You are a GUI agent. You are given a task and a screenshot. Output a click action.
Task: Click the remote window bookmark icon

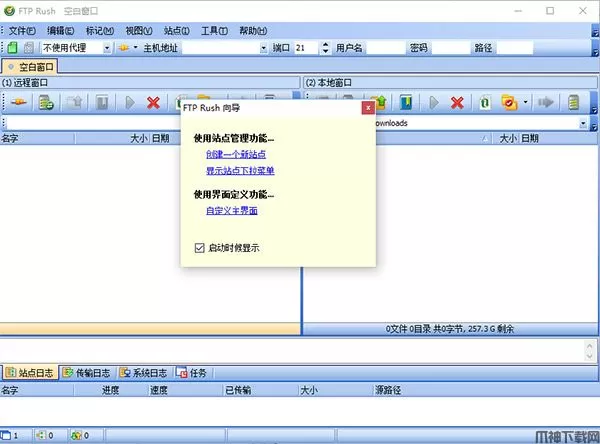[x=102, y=102]
